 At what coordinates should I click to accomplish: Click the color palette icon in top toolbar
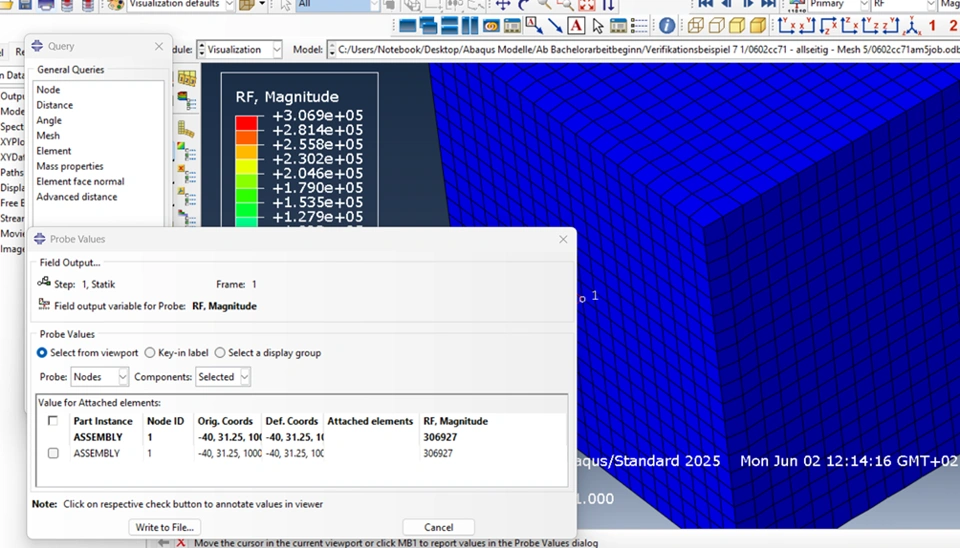pyautogui.click(x=115, y=5)
